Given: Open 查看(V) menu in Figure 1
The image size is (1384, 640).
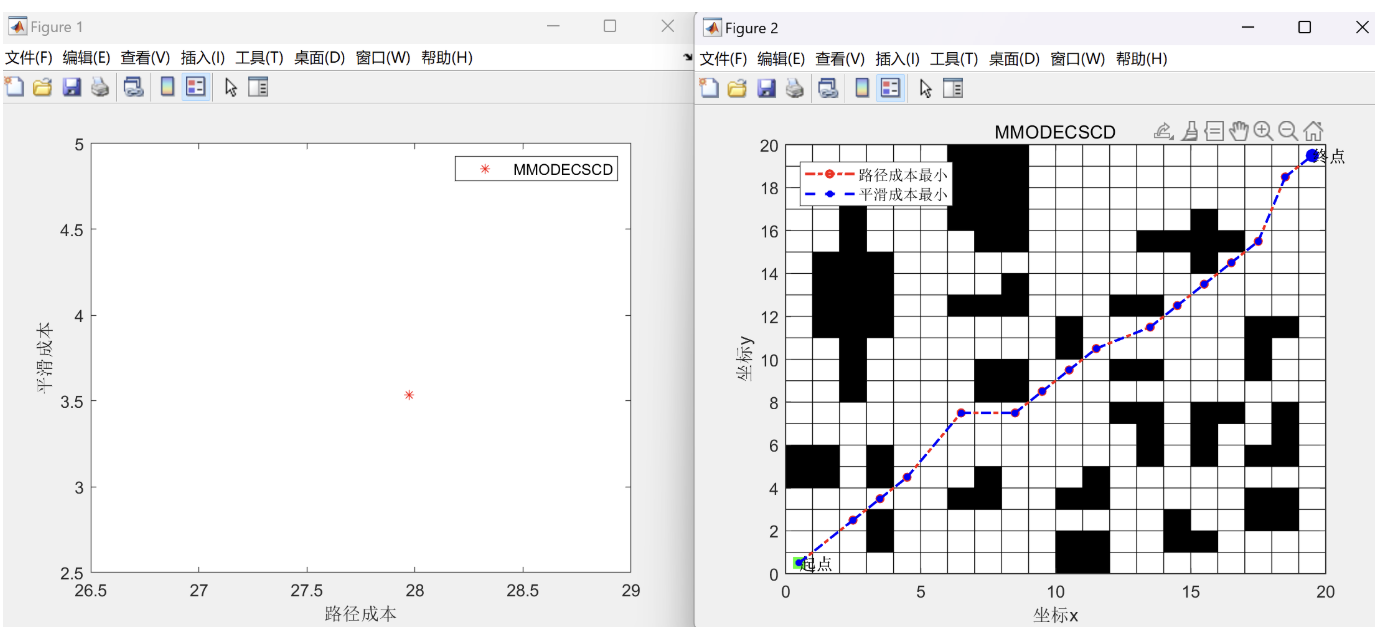Looking at the screenshot, I should pos(146,58).
